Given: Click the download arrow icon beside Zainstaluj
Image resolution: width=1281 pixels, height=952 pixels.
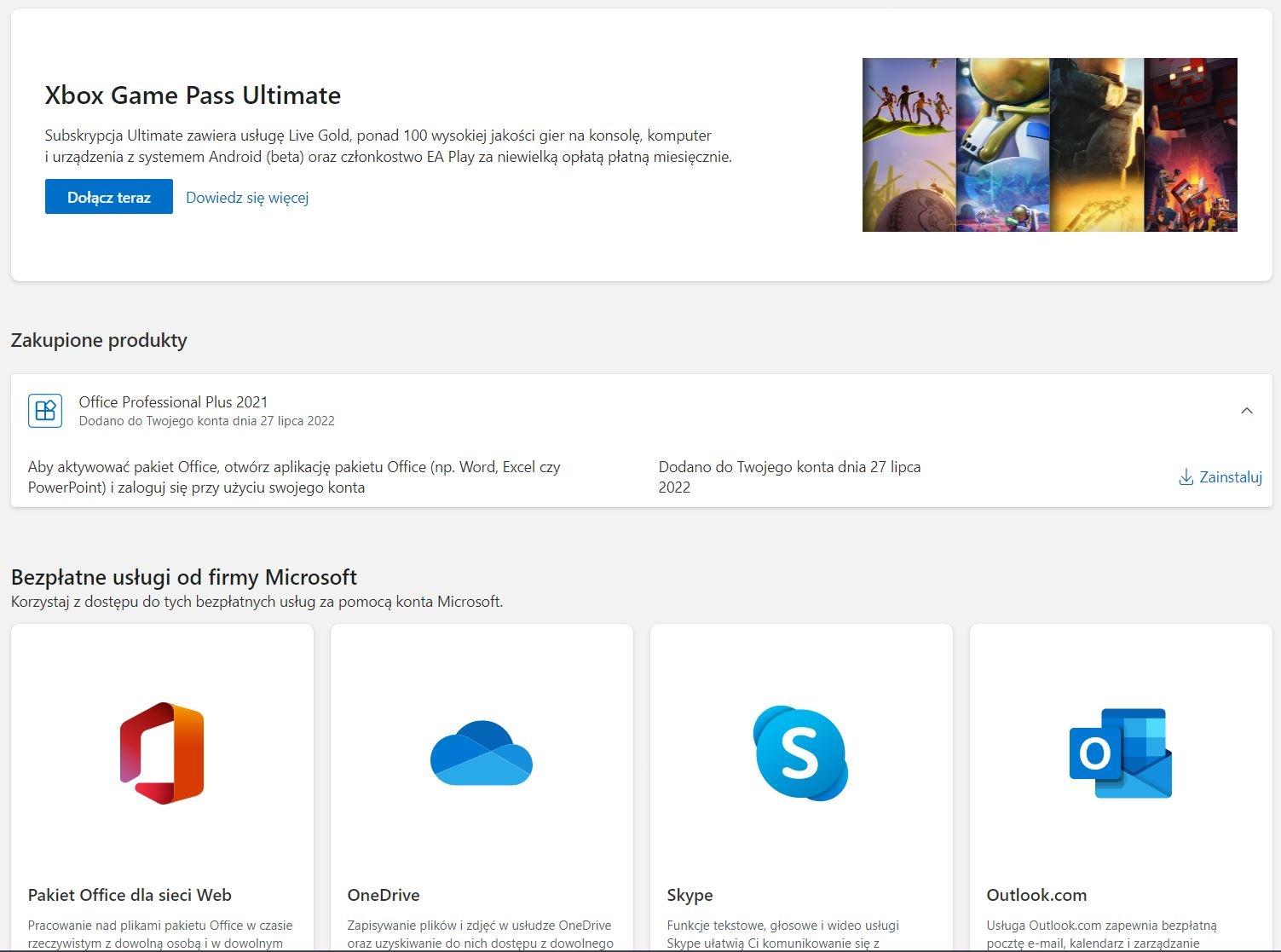Looking at the screenshot, I should (x=1186, y=477).
